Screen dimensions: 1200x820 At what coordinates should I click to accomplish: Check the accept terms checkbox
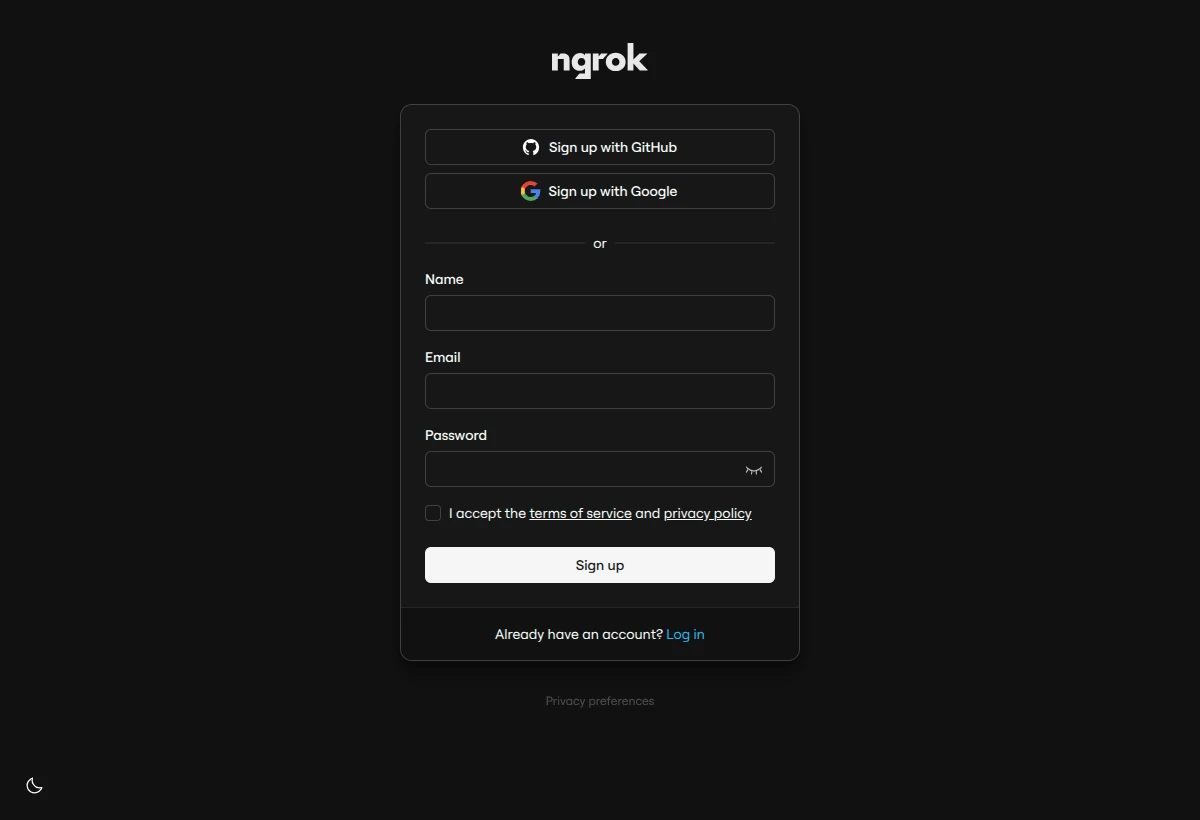tap(433, 513)
